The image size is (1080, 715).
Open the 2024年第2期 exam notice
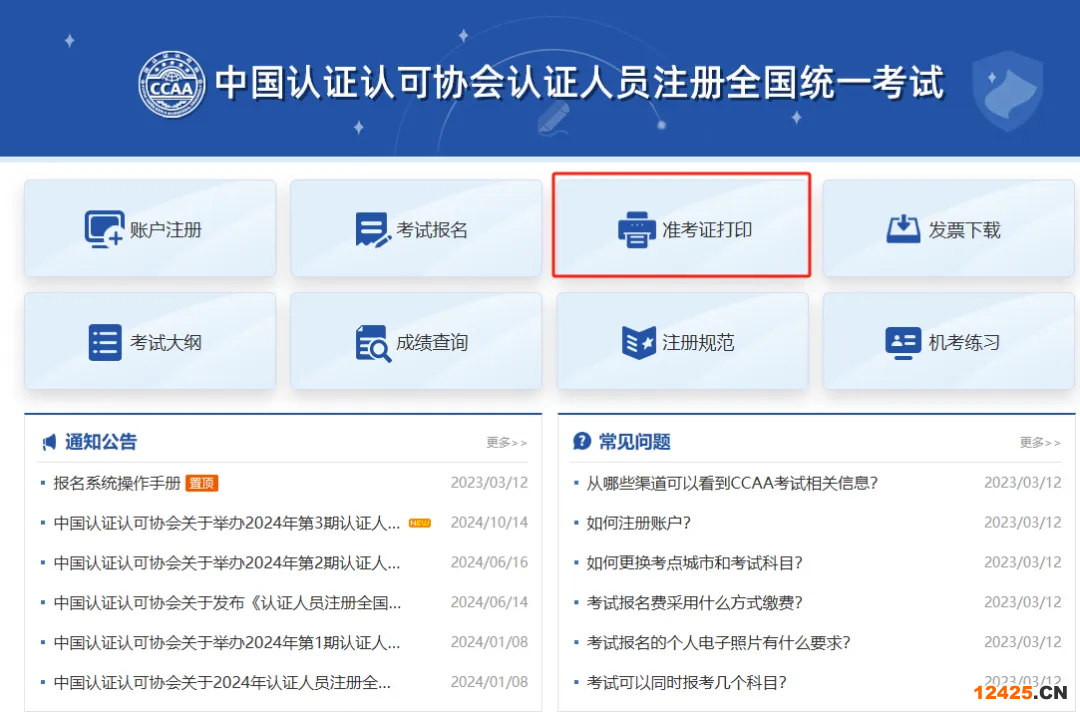pos(227,563)
